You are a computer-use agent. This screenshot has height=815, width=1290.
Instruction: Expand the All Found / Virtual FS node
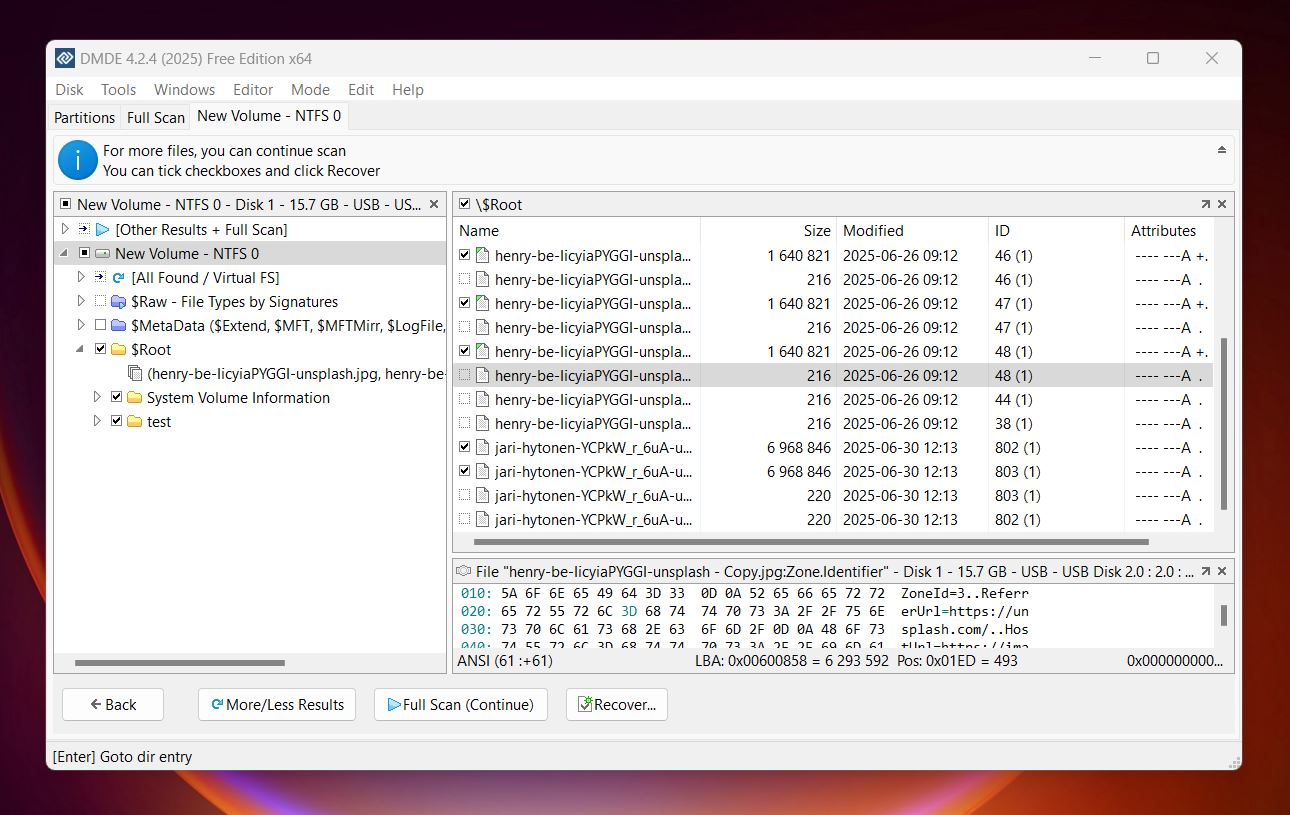(x=82, y=277)
